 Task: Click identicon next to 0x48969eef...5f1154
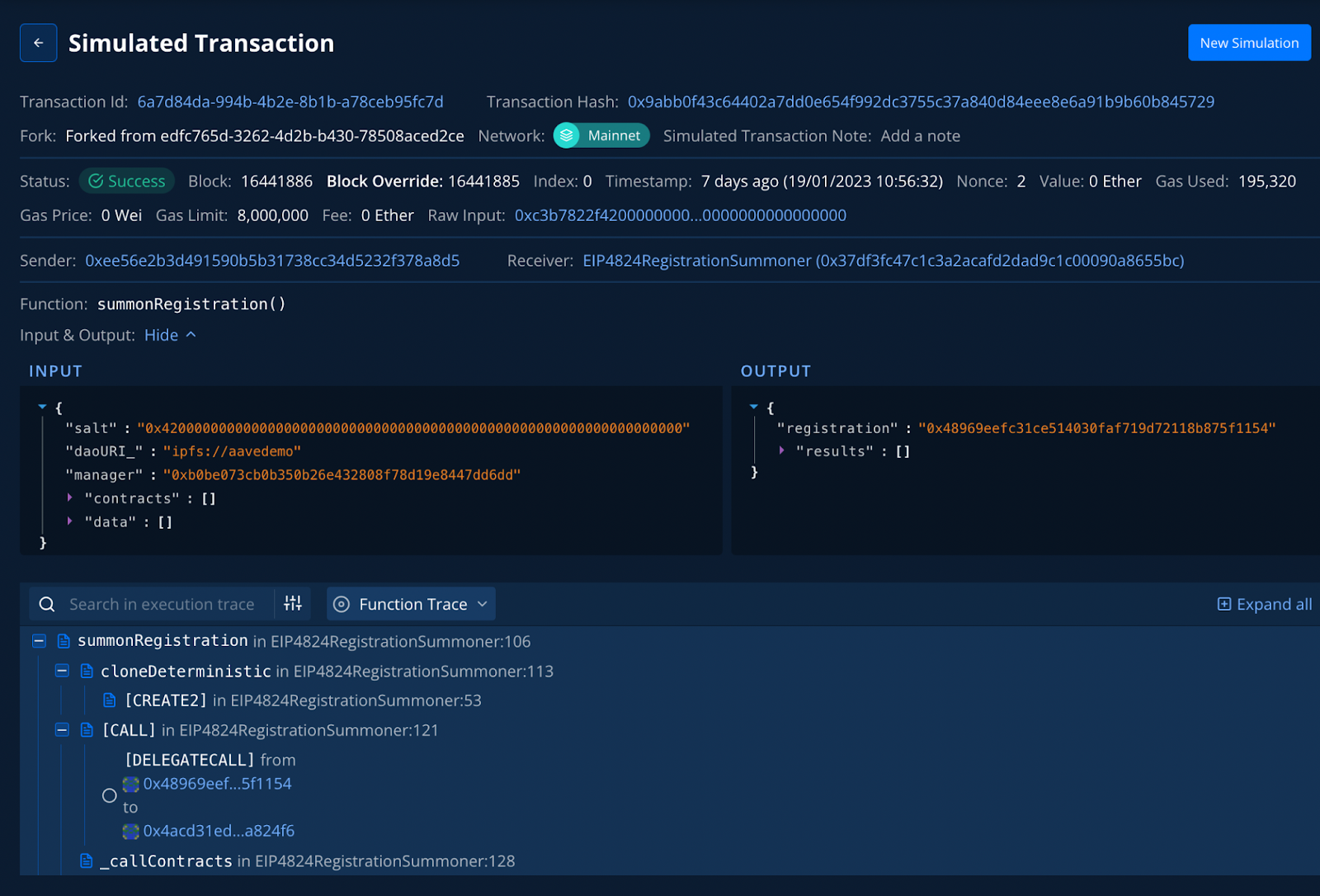131,784
